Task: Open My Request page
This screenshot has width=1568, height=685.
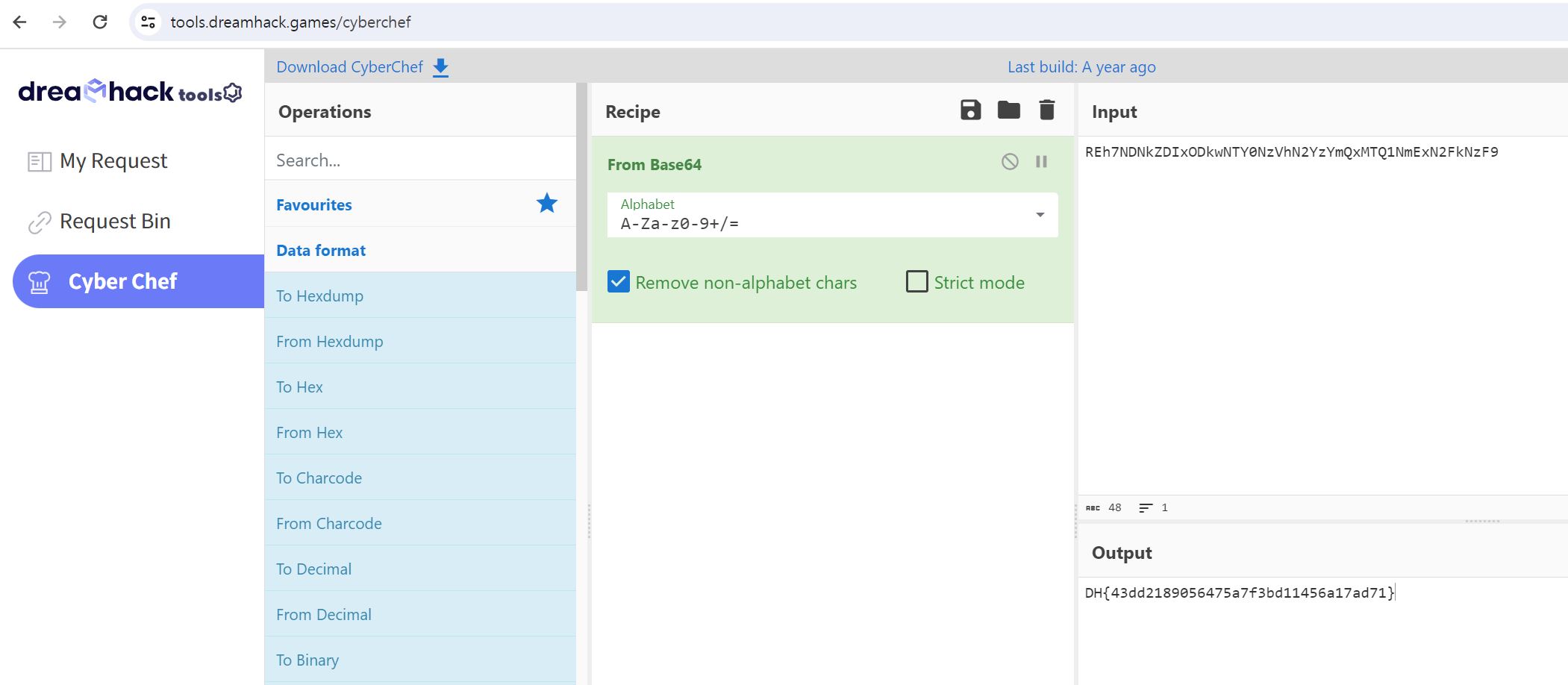Action: 113,160
